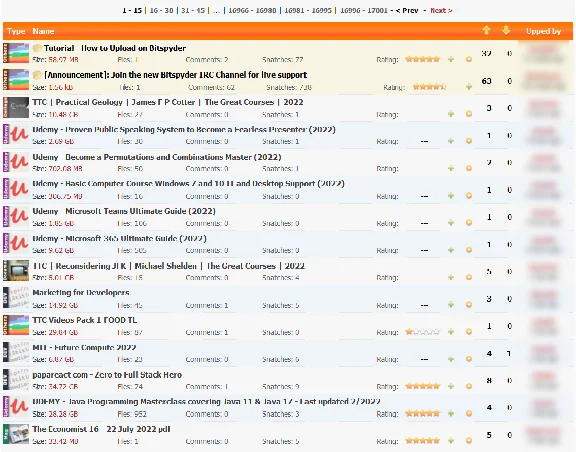Sort by leechers down arrow header
Image resolution: width=576 pixels, height=452 pixels.
[506, 31]
